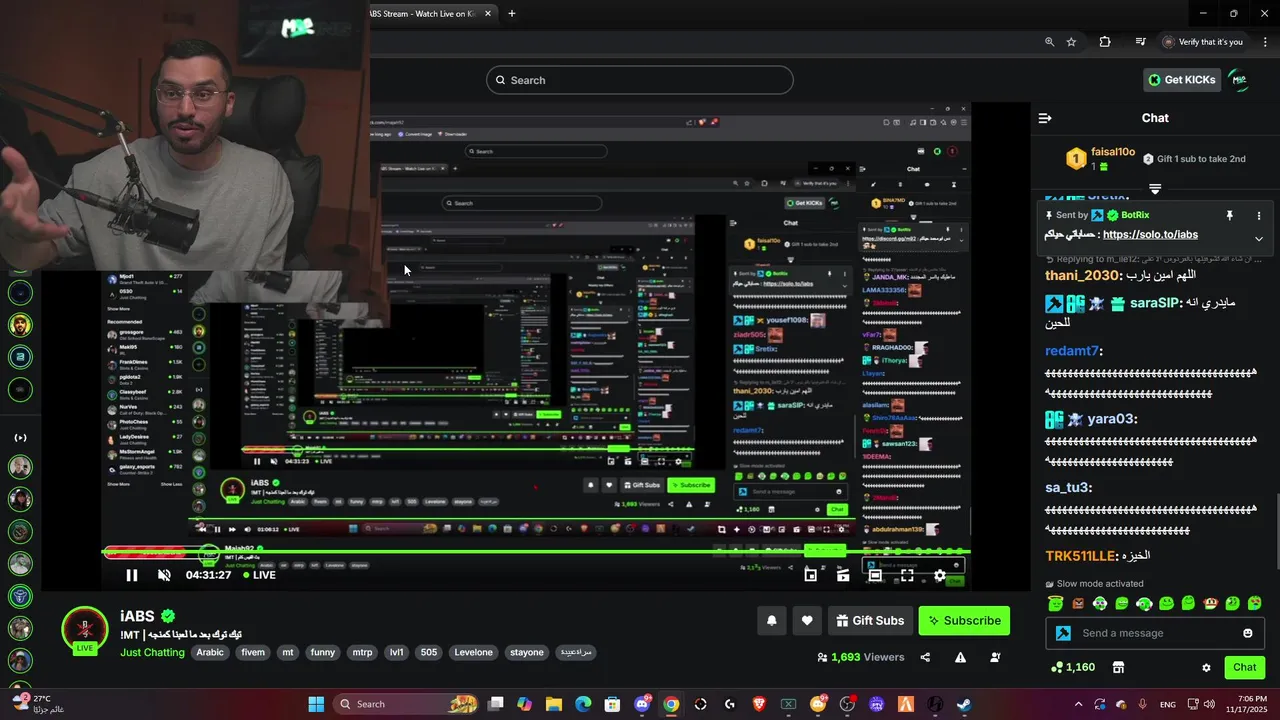Subscribe to iABS channel
The width and height of the screenshot is (1280, 720).
[x=964, y=621]
